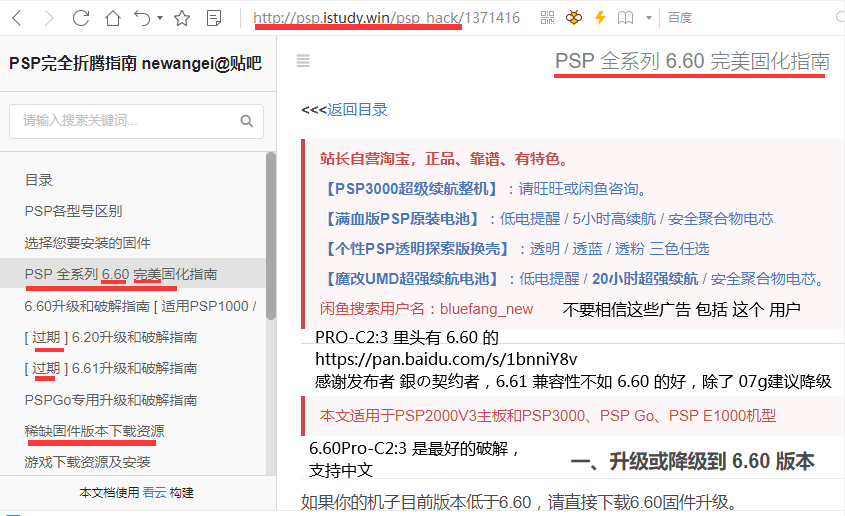
Task: Click the sidebar vertical scrollbar
Action: [271, 236]
